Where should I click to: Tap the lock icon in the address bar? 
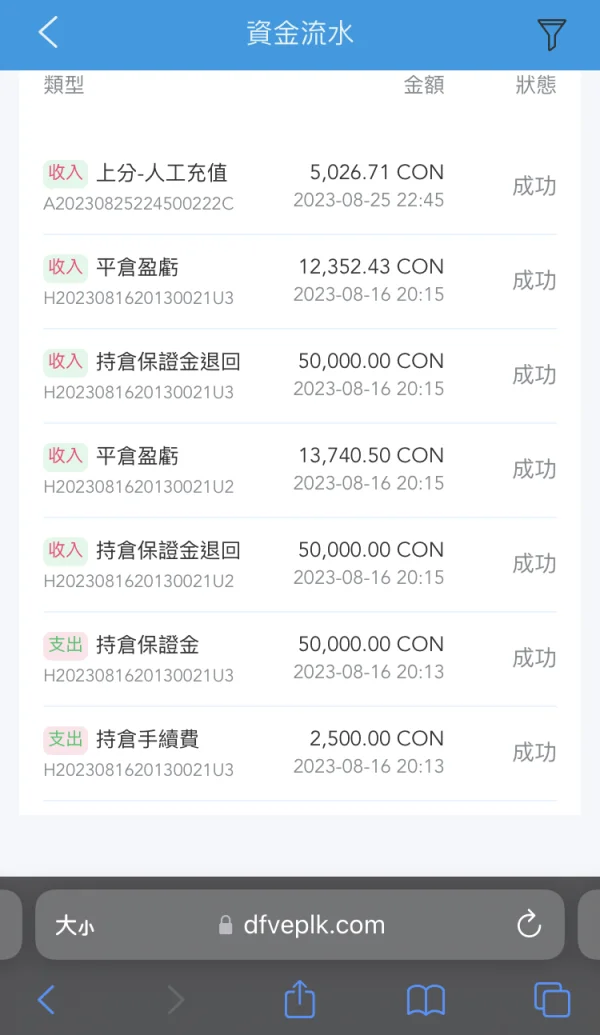pyautogui.click(x=226, y=926)
